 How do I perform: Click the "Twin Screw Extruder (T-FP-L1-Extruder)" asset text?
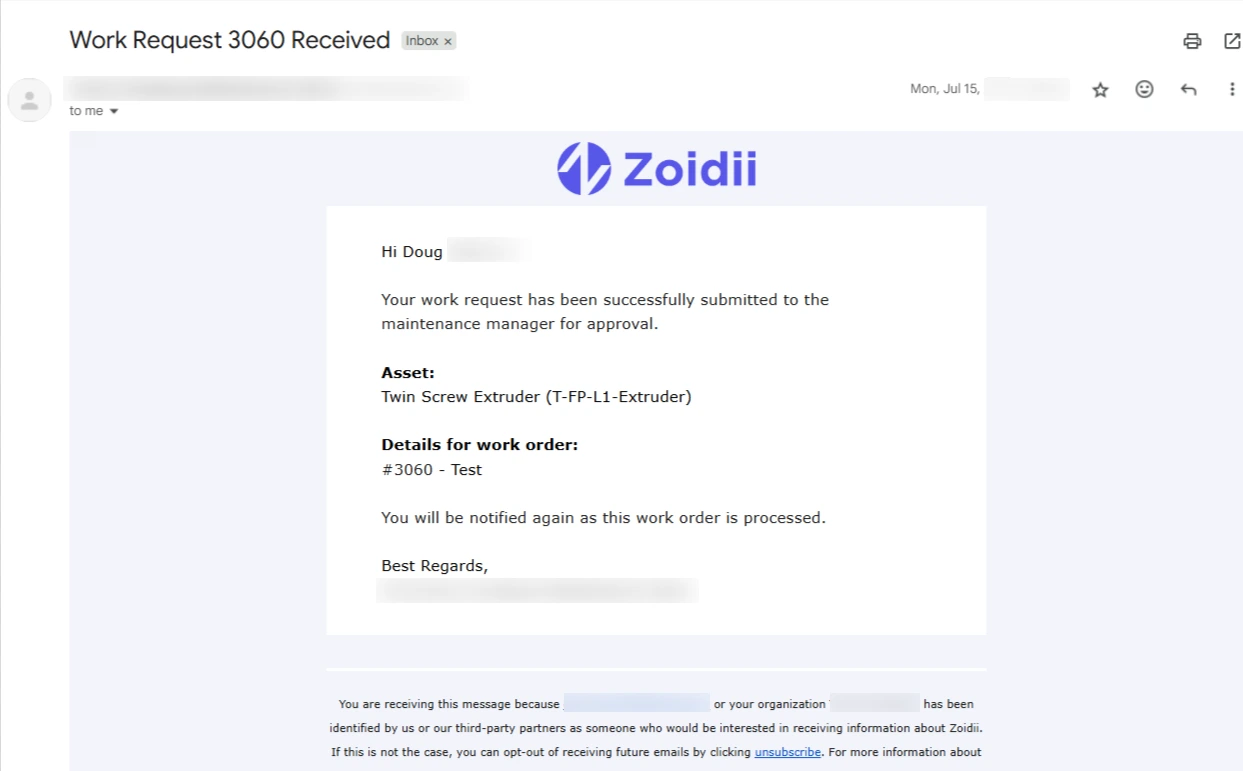coord(536,397)
